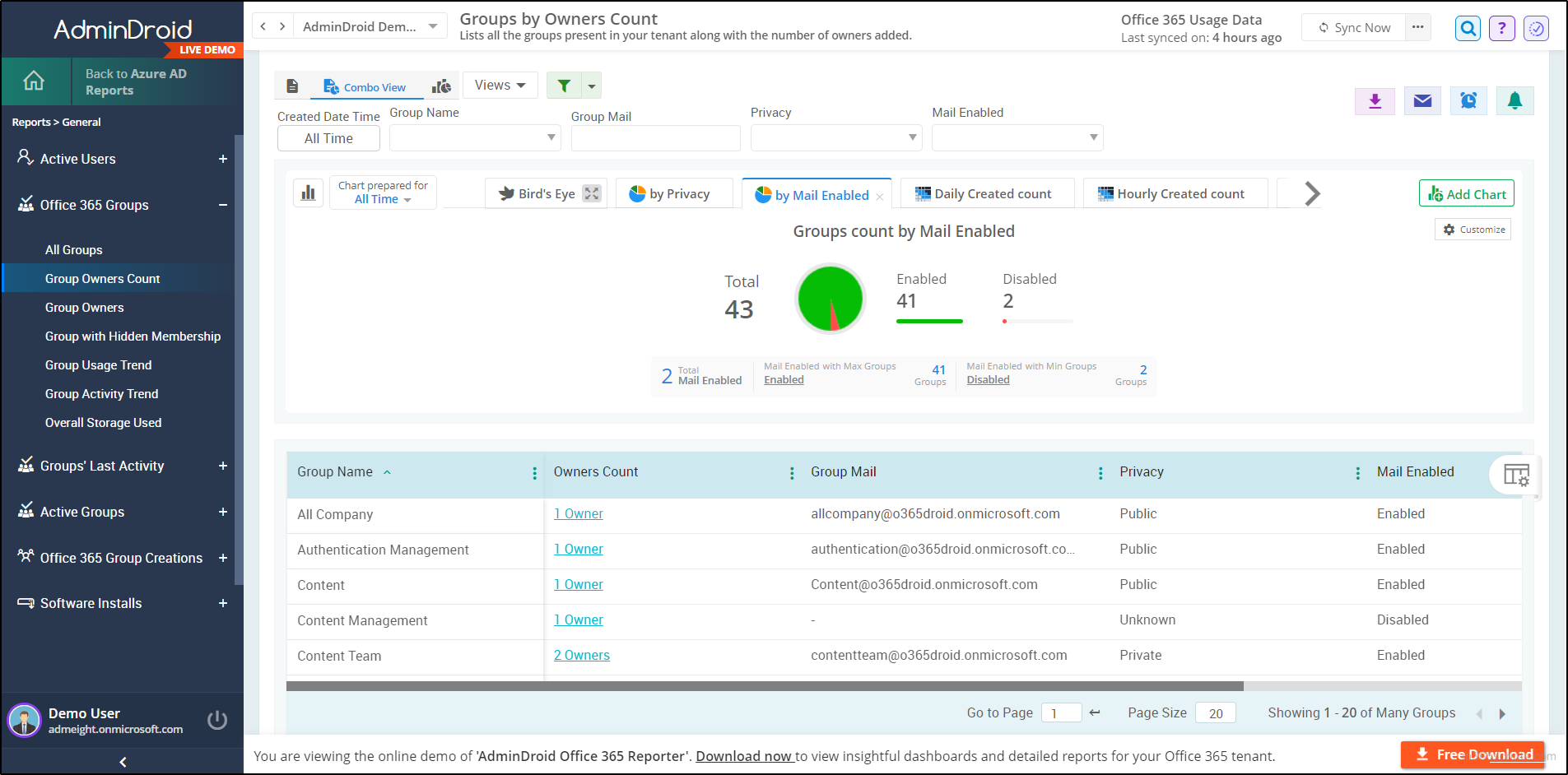Open Group with Hidden Membership report

133,336
